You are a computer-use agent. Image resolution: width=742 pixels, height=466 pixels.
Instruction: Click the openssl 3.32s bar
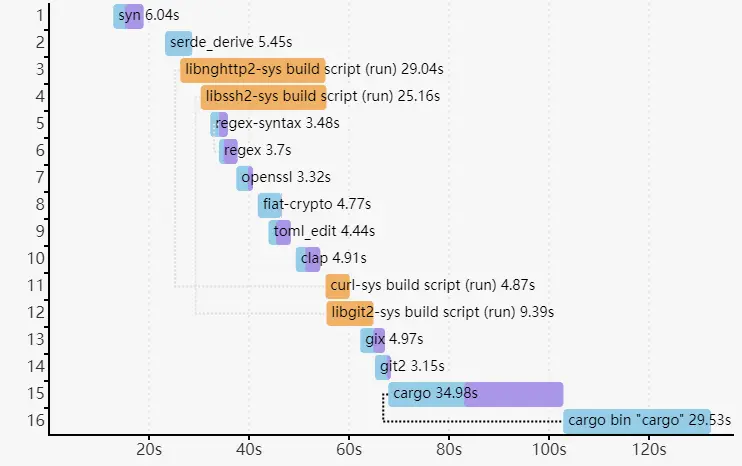[x=245, y=178]
